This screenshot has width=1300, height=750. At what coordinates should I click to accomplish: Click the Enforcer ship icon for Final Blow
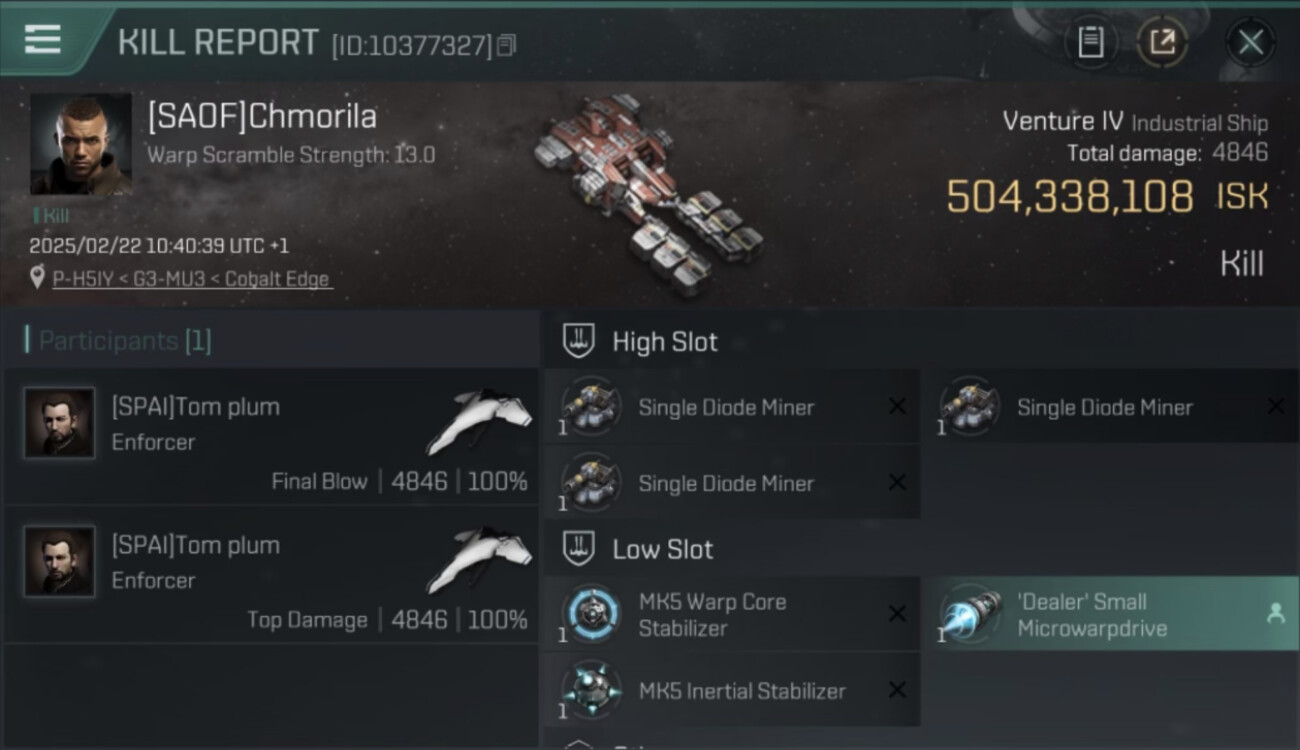tap(479, 420)
